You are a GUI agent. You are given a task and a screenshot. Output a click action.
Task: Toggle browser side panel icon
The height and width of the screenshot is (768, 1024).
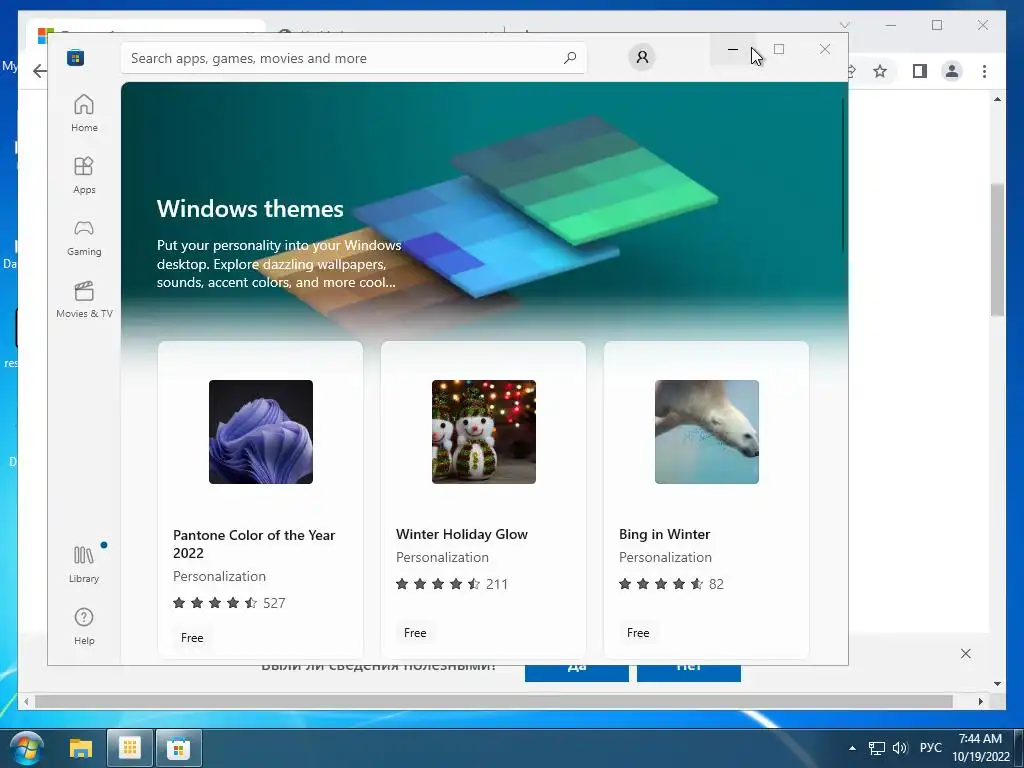pos(920,71)
